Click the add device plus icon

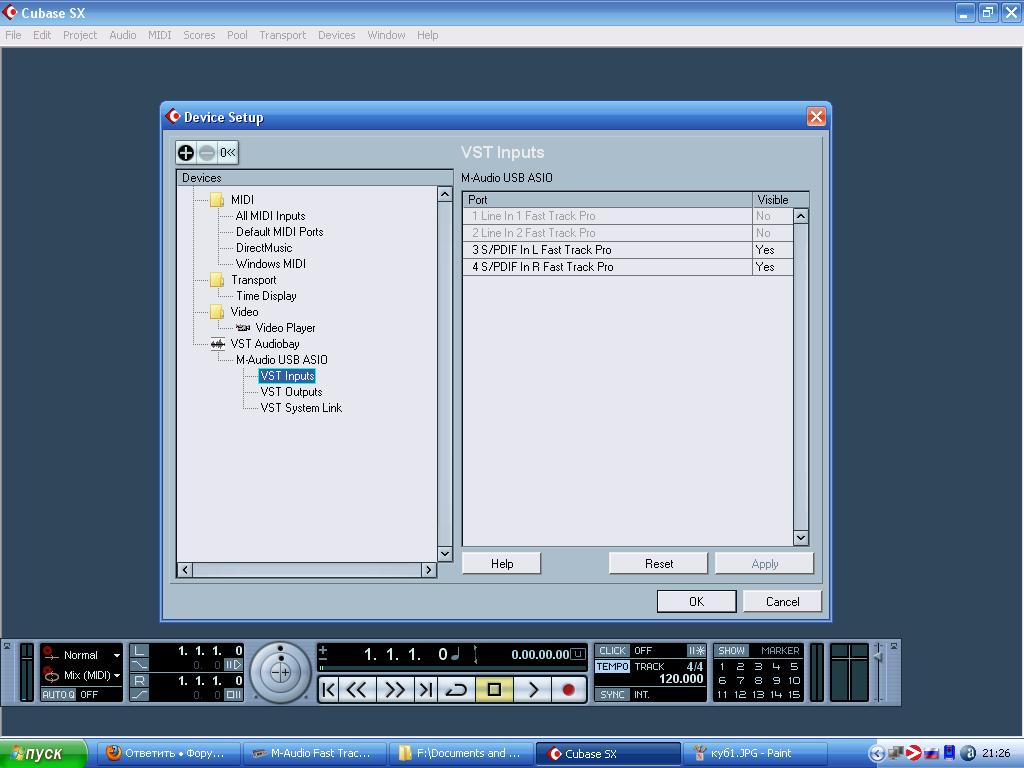(x=186, y=152)
